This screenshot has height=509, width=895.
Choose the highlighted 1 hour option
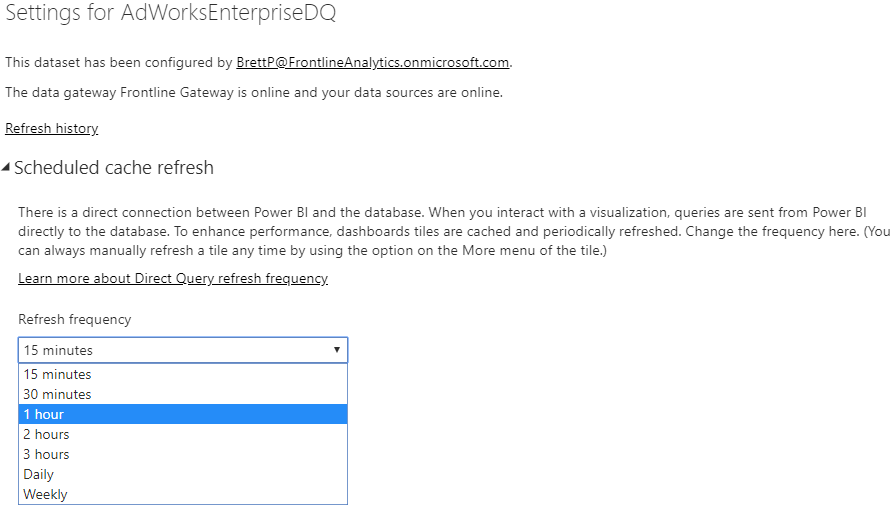tap(183, 414)
